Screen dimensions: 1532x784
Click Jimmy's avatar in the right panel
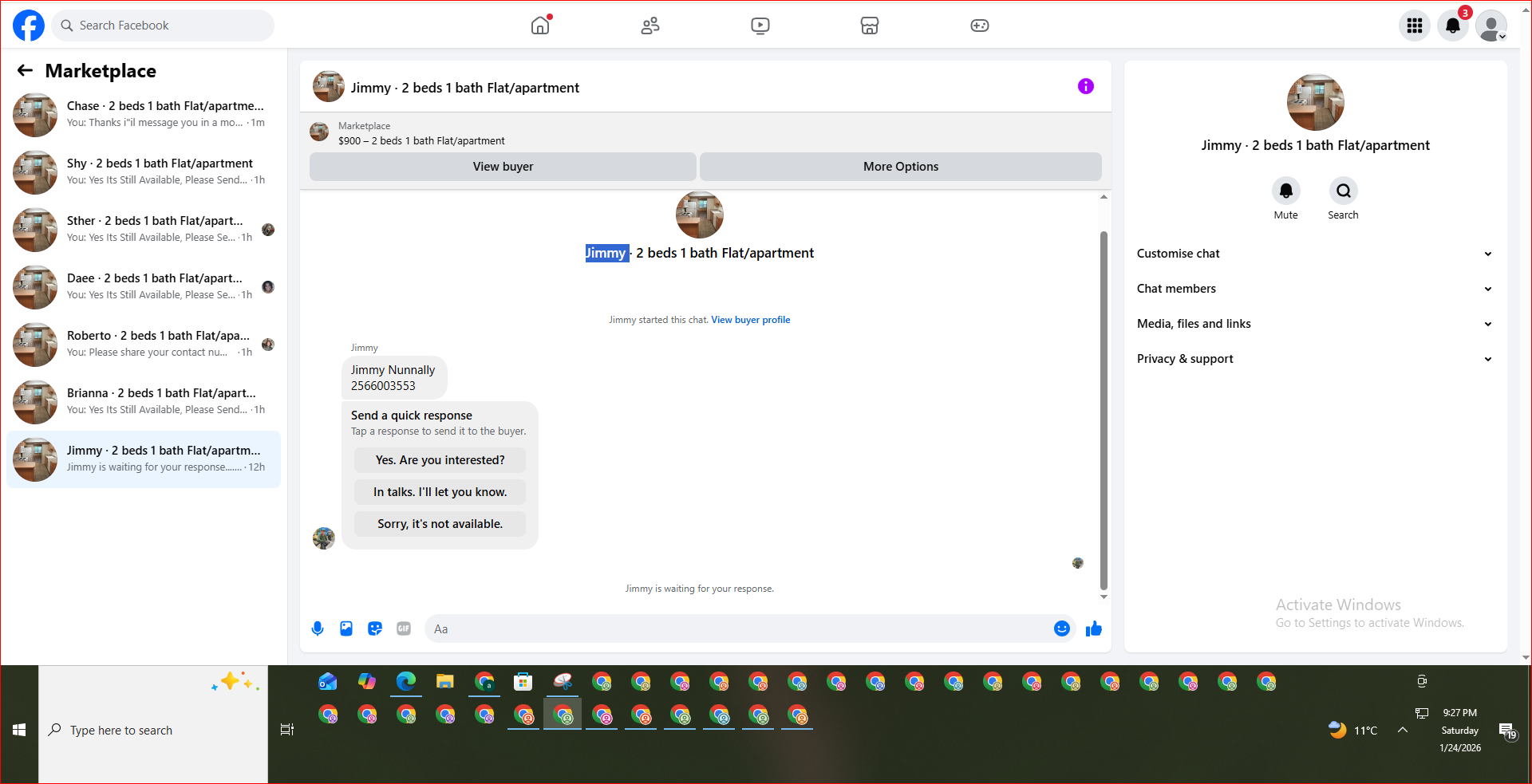(x=1316, y=102)
